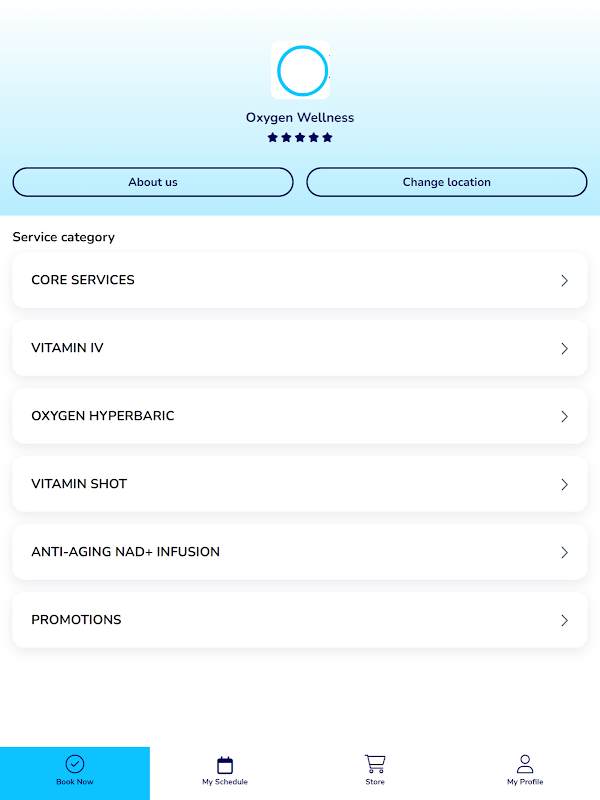Expand Anti-Aging NAD+ Infusion chevron

click(x=564, y=553)
